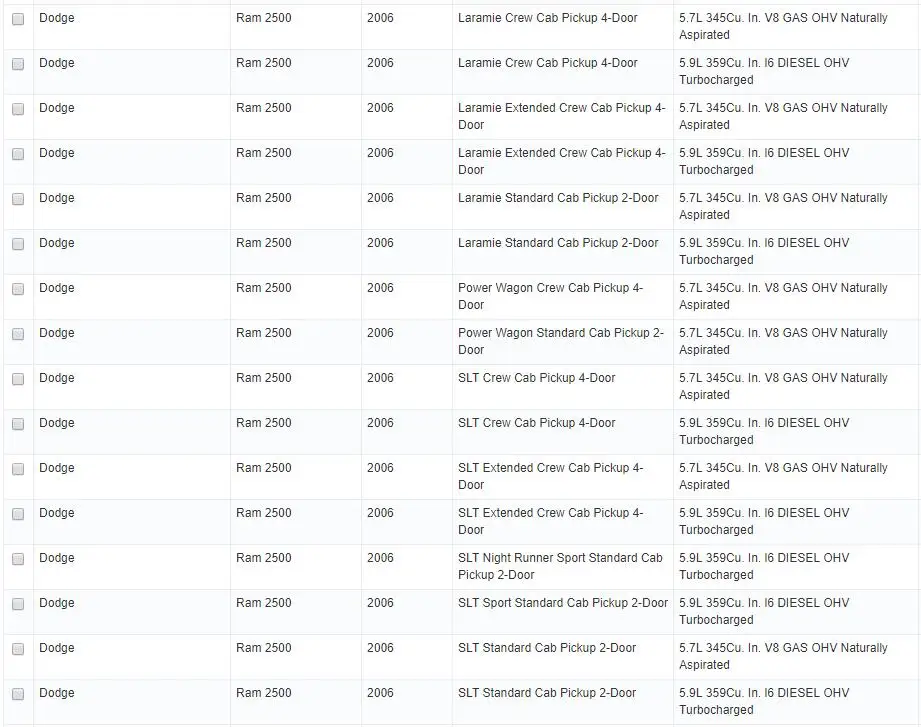Tick the SLT Night Runner Sport row checkbox
Screen dimensions: 921x727
(18, 559)
